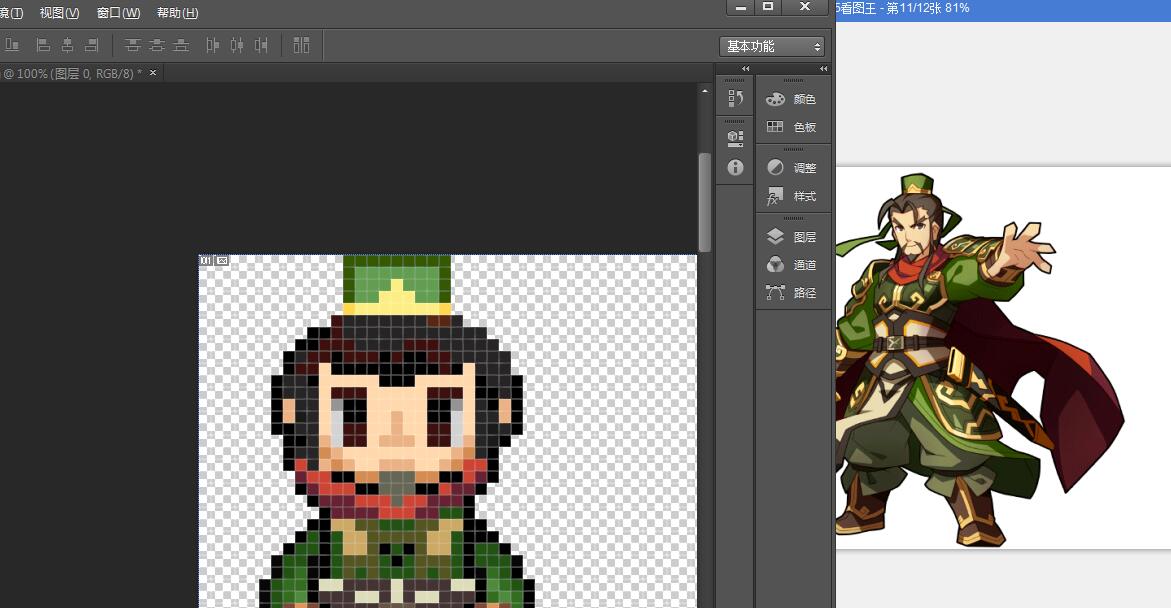
Task: Click the canvas vertical scrollbar thumb
Action: click(704, 202)
